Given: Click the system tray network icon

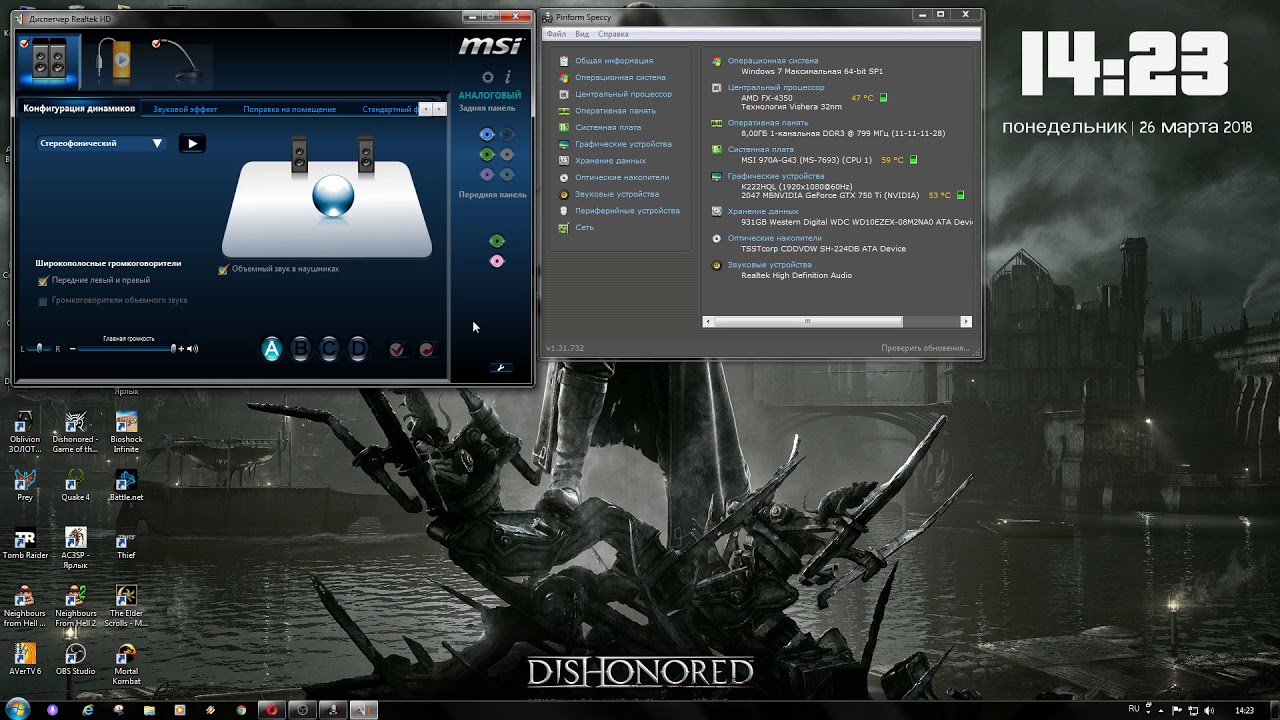Looking at the screenshot, I should pyautogui.click(x=1192, y=710).
